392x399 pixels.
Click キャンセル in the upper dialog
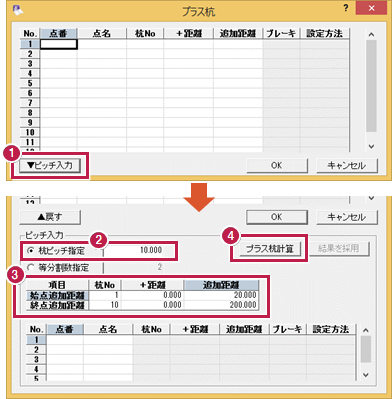(347, 166)
